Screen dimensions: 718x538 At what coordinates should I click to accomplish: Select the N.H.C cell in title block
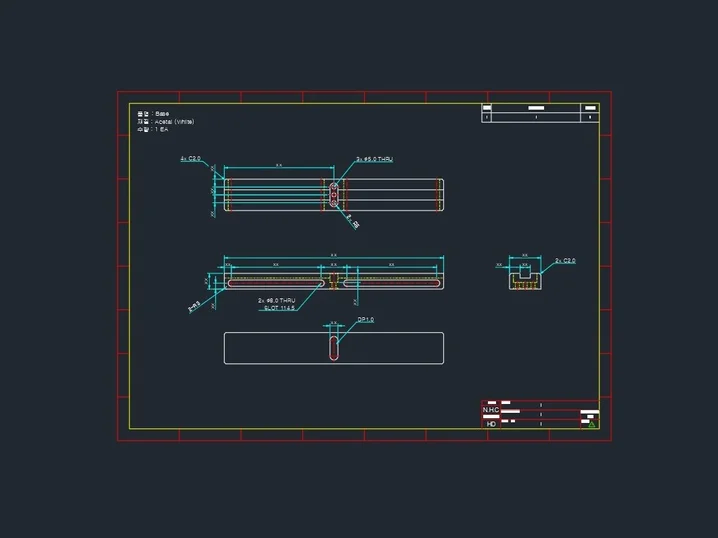491,410
